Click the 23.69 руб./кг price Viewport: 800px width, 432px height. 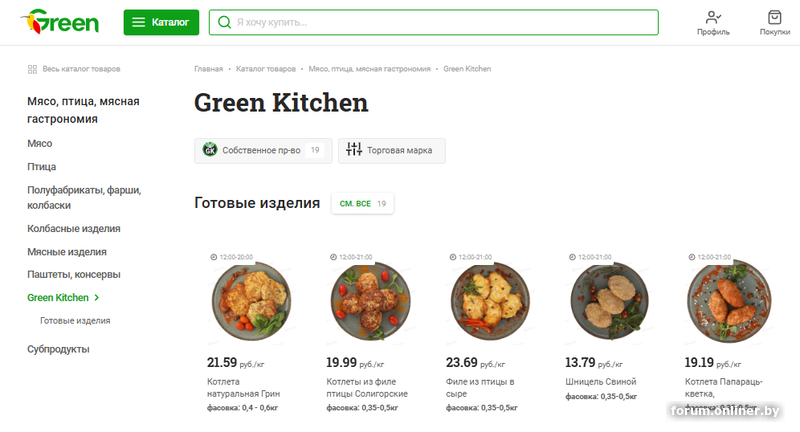tap(476, 363)
